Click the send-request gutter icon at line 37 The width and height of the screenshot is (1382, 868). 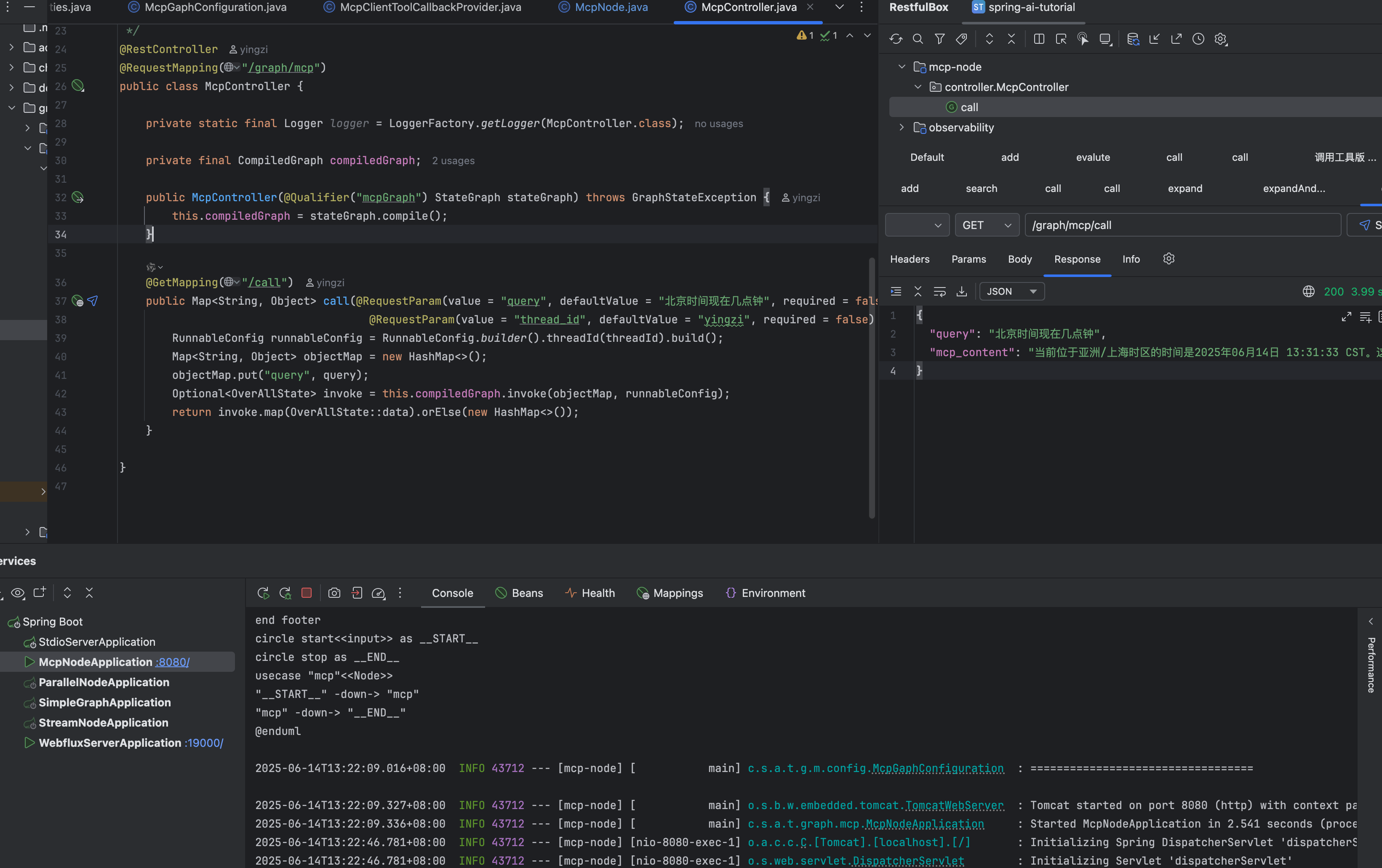click(93, 301)
